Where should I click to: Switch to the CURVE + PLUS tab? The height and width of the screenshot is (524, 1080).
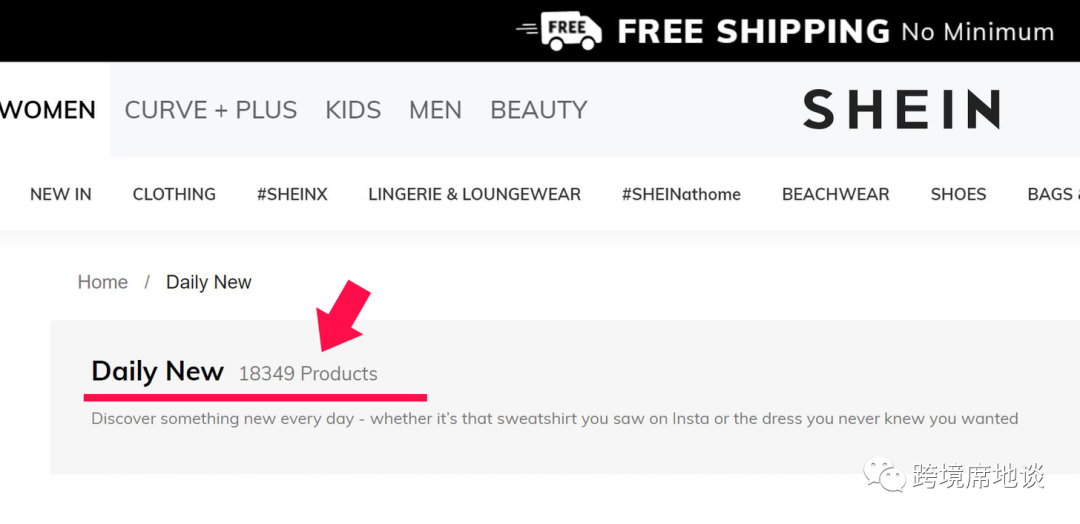pyautogui.click(x=211, y=110)
